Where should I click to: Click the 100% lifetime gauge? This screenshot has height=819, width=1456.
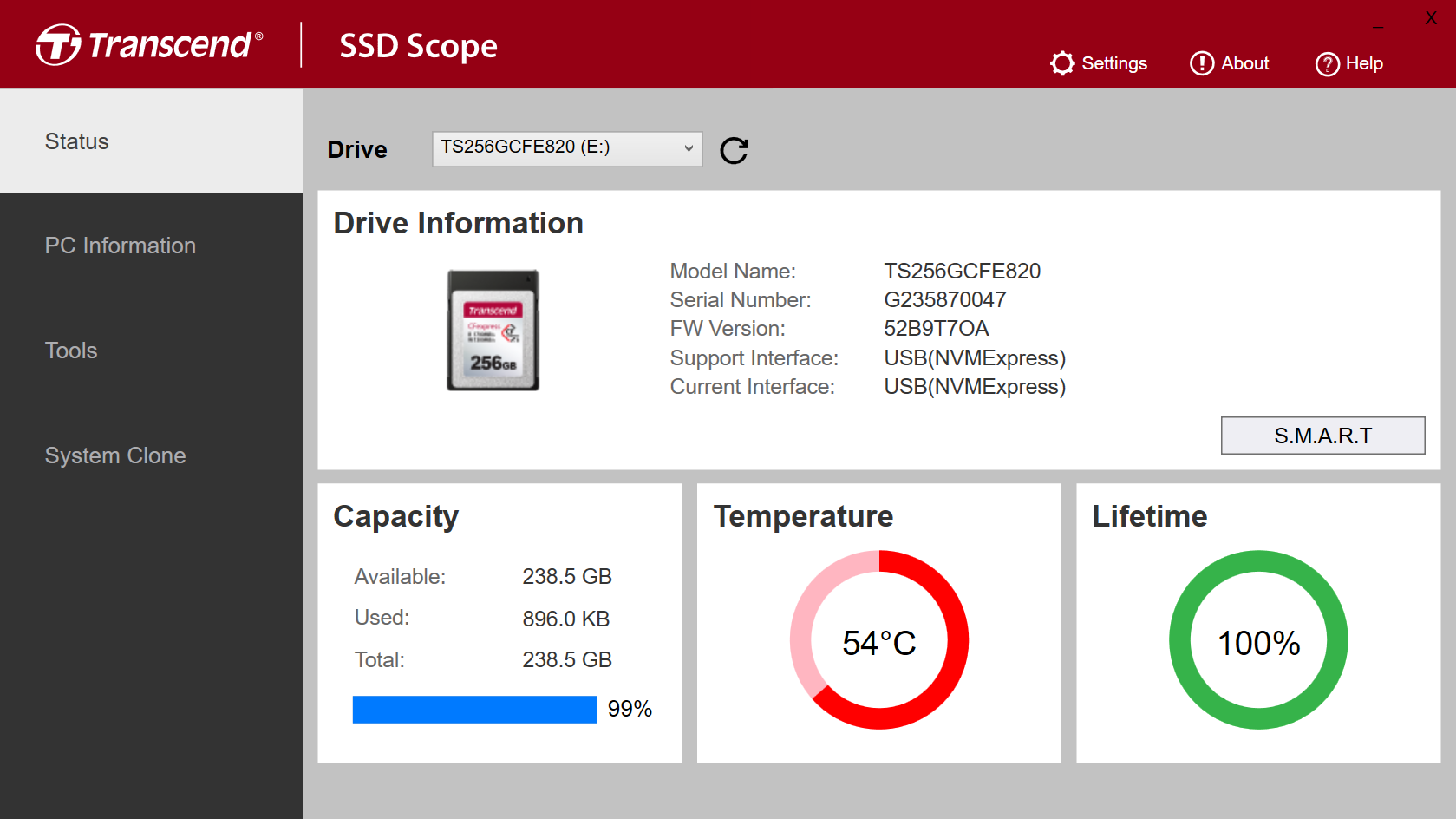(1258, 640)
